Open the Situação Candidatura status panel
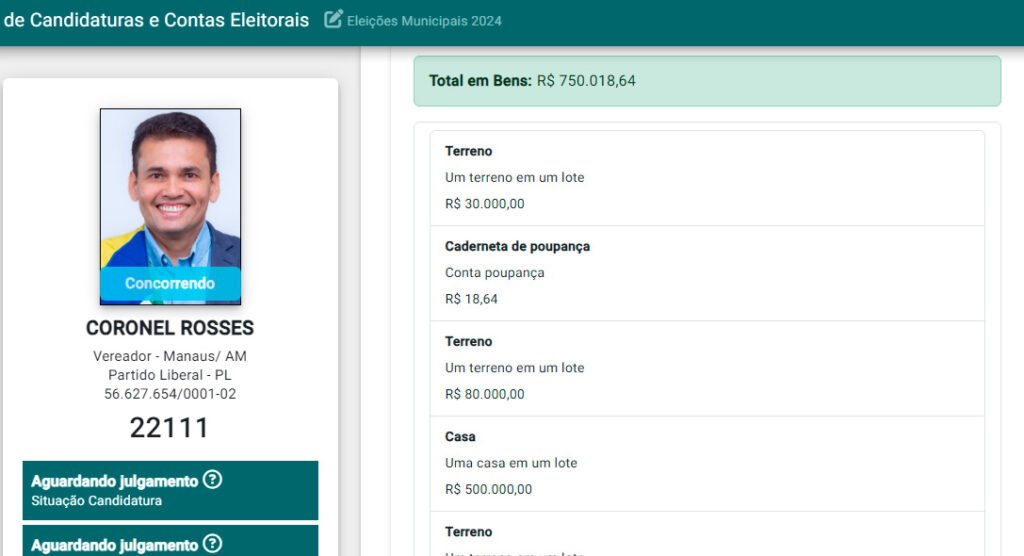The image size is (1024, 556). tap(170, 491)
